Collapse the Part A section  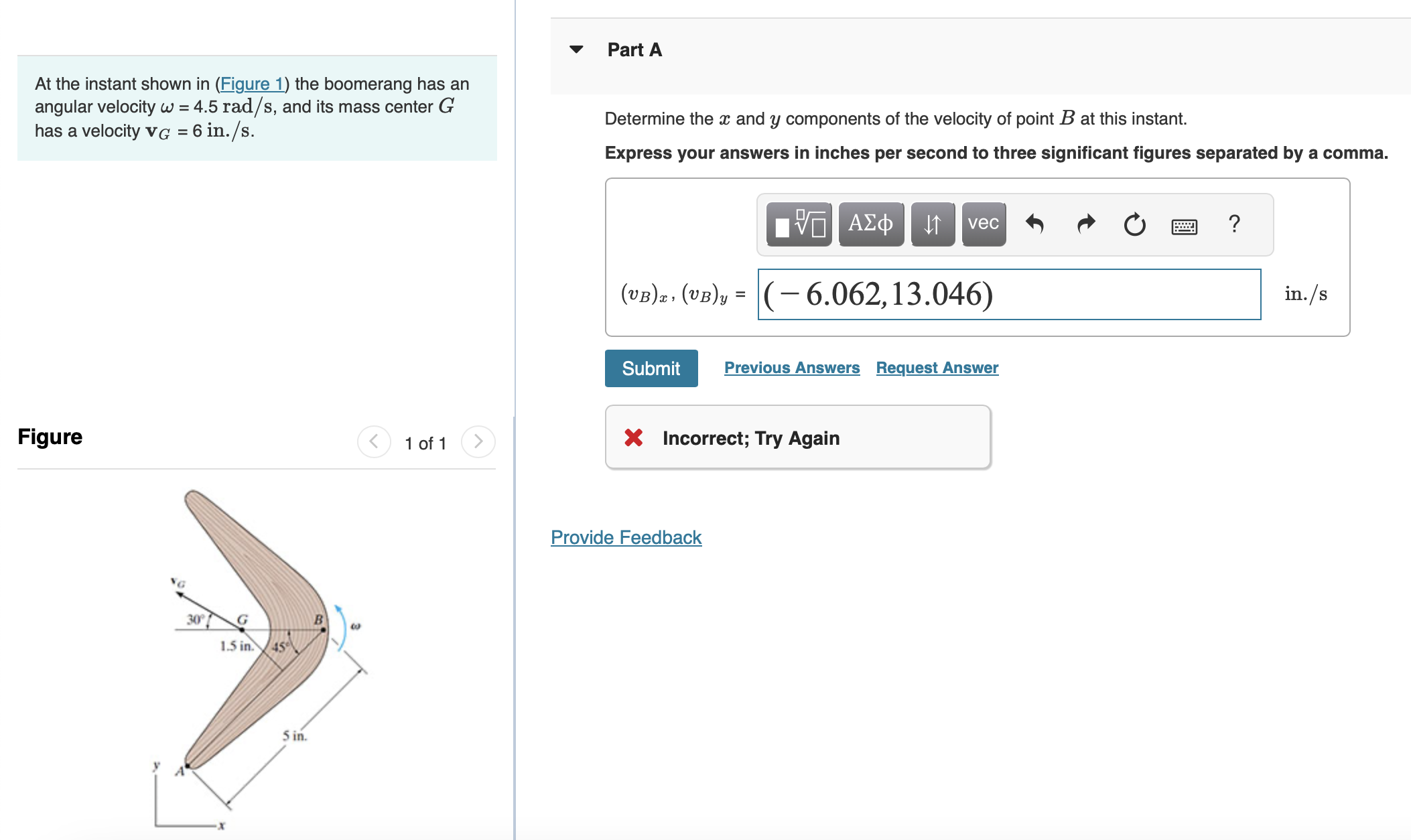click(576, 50)
